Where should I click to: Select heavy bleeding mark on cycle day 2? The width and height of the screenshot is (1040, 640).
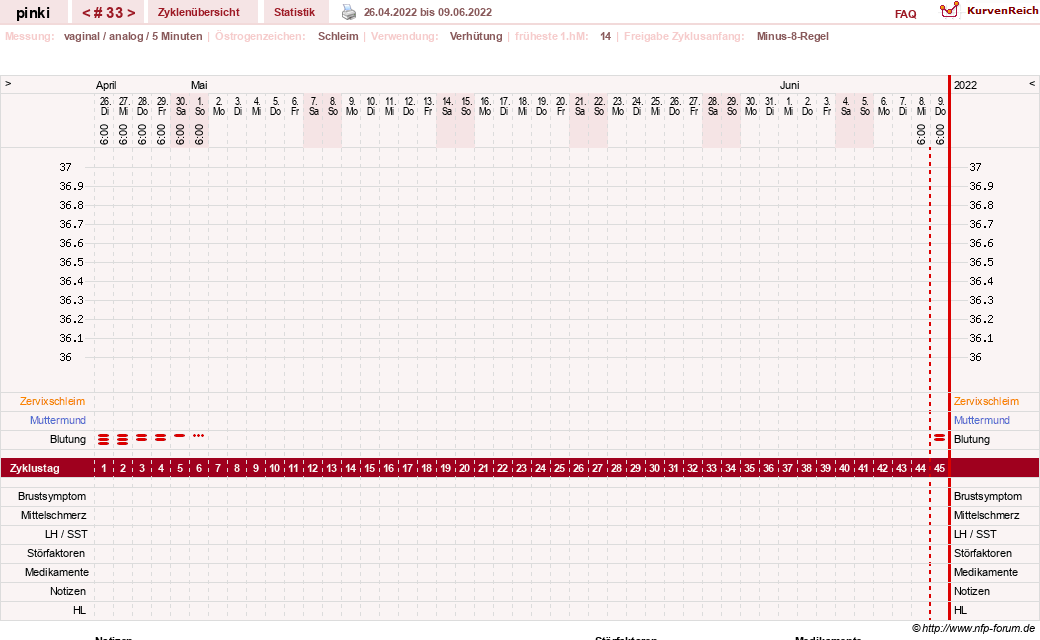[x=123, y=439]
